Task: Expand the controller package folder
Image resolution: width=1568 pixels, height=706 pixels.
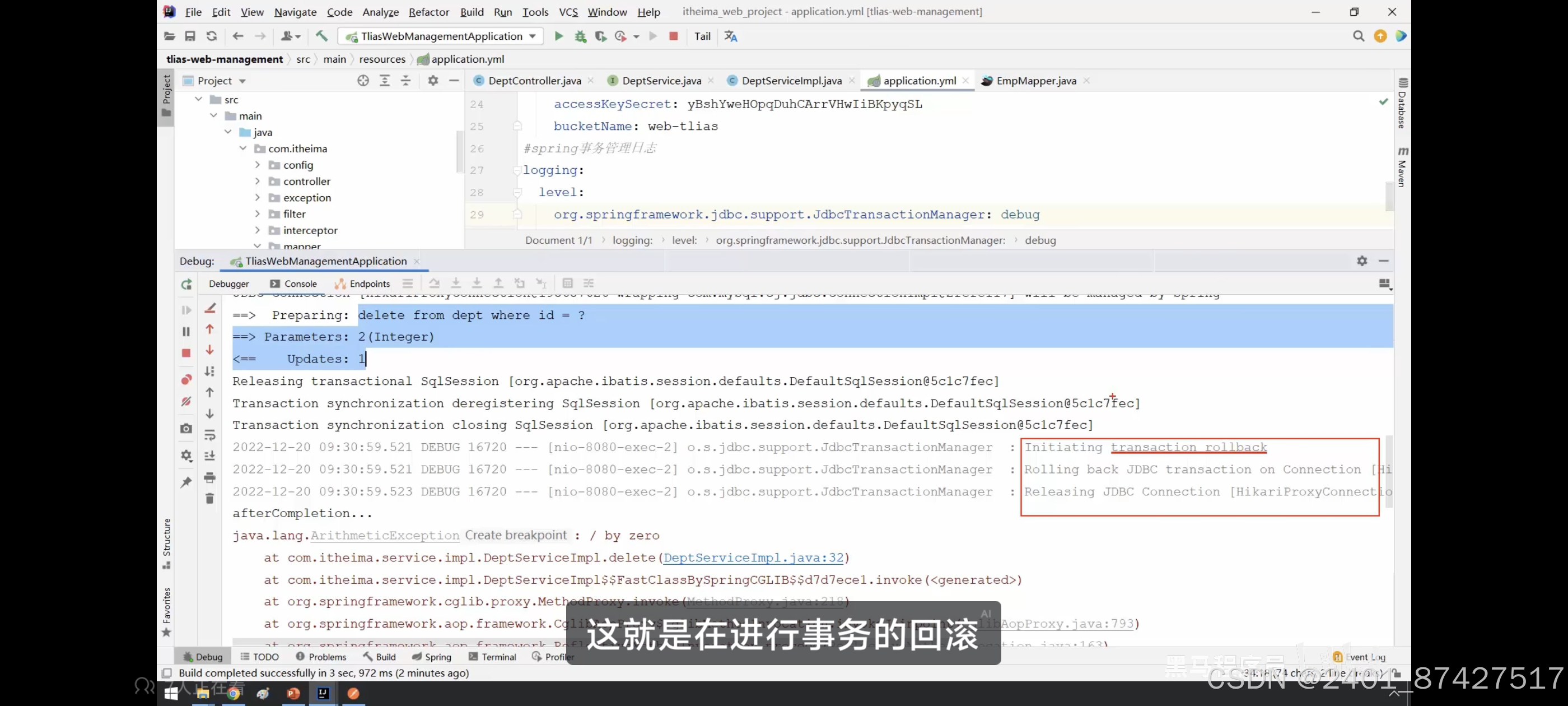Action: tap(257, 182)
